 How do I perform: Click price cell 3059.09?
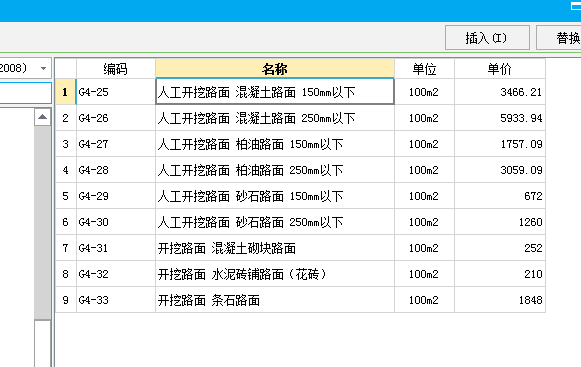coord(500,170)
